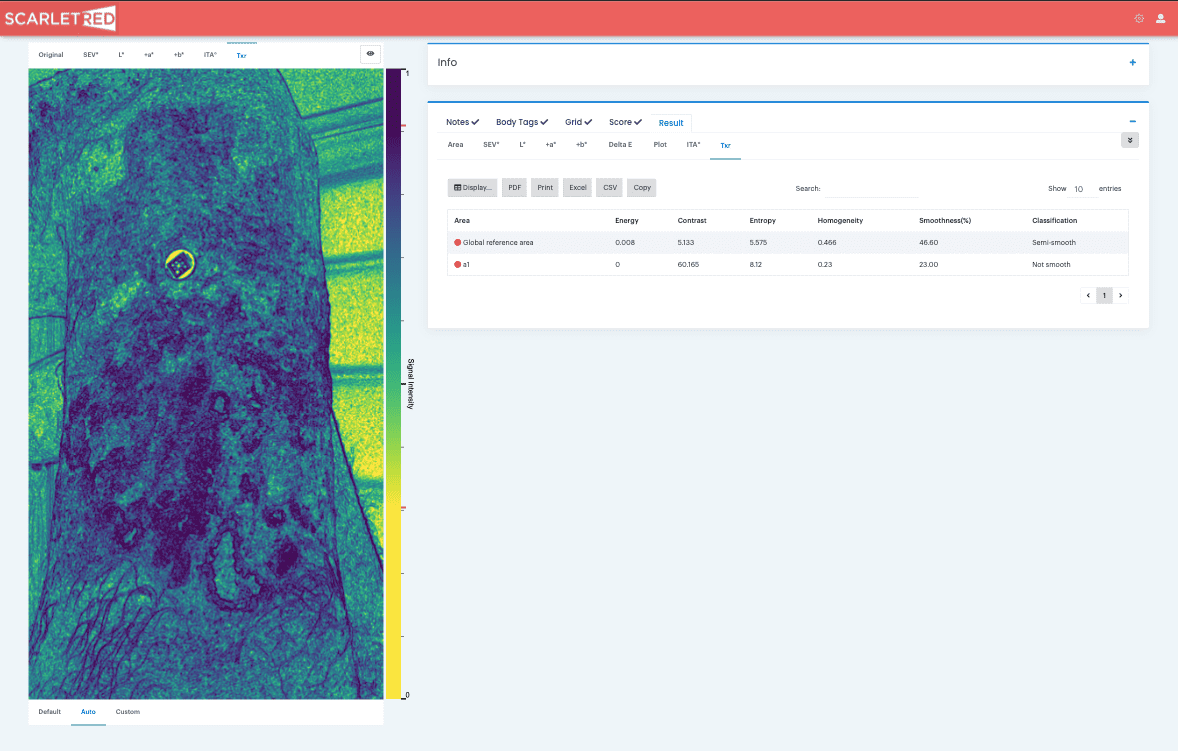This screenshot has height=751, width=1178.
Task: Open the SEV* sub-tab in results
Action: click(x=491, y=145)
